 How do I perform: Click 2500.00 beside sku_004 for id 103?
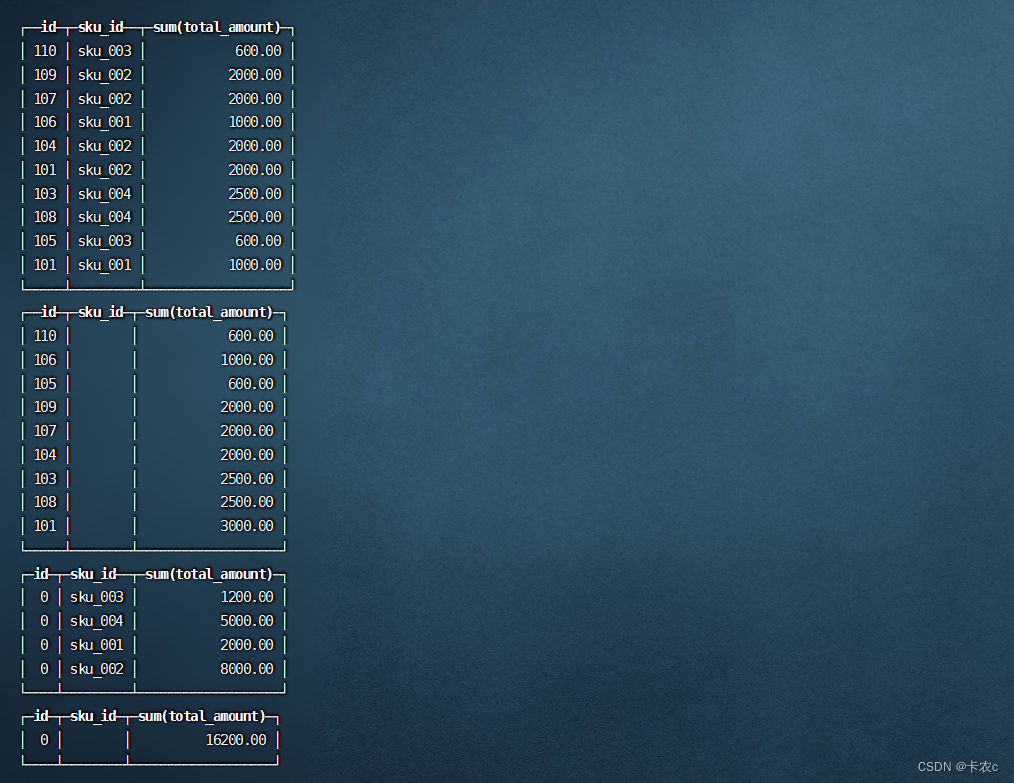pos(255,194)
